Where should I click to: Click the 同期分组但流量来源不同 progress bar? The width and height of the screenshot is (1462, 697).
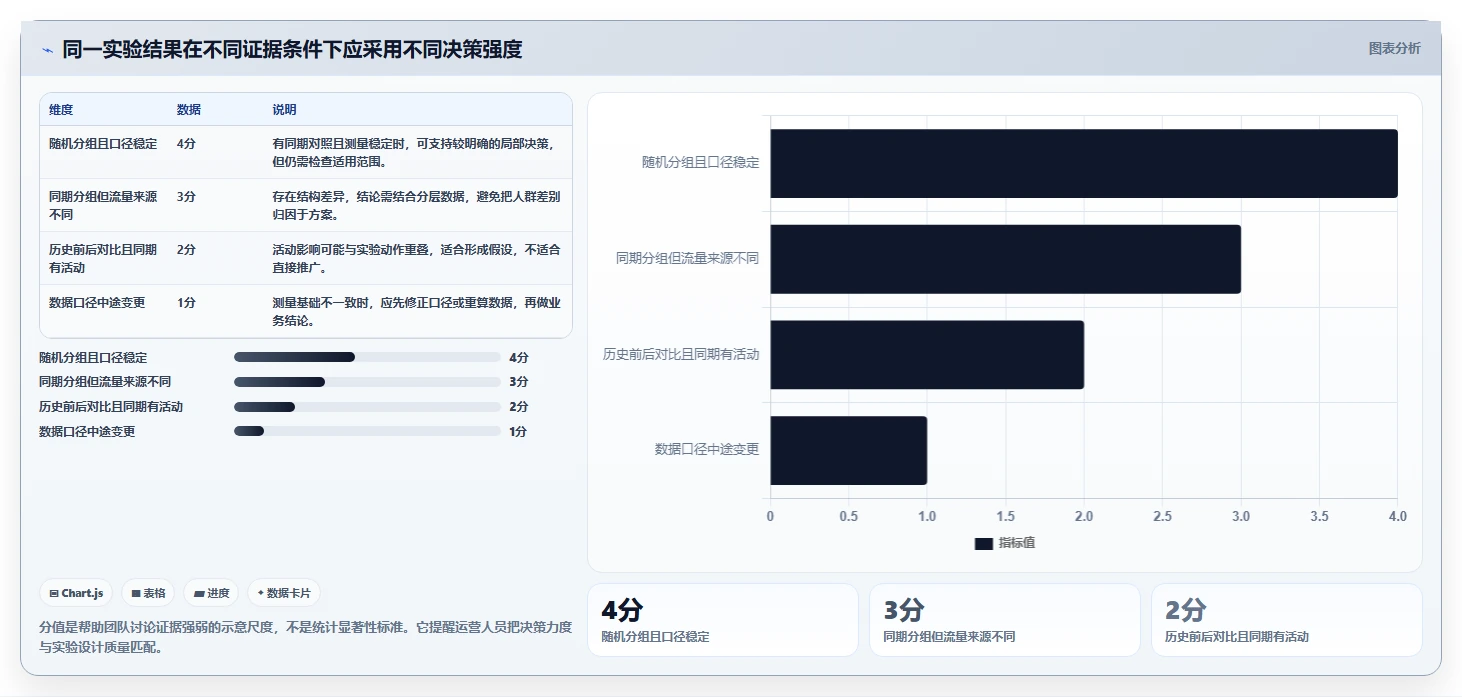pyautogui.click(x=367, y=382)
